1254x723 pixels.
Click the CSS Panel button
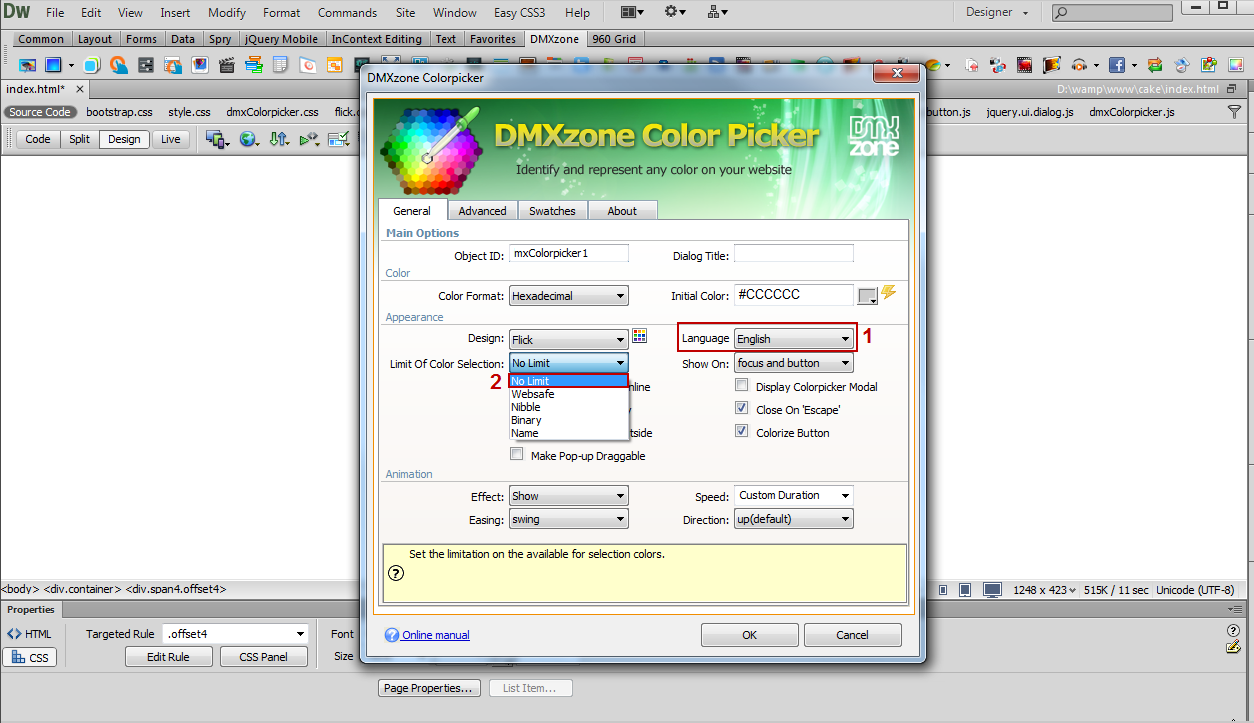[263, 657]
